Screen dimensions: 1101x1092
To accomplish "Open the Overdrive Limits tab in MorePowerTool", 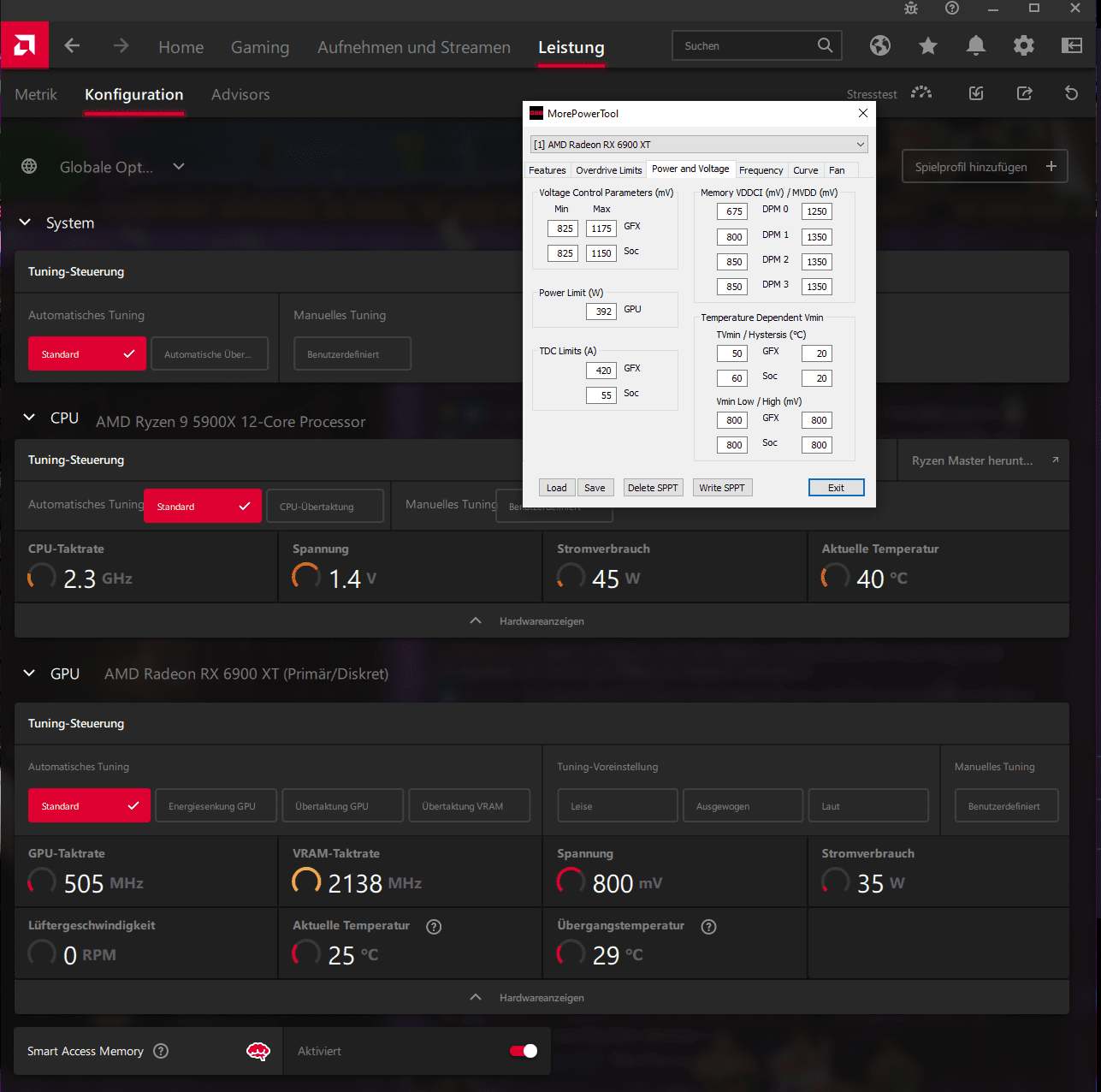I will coord(608,170).
